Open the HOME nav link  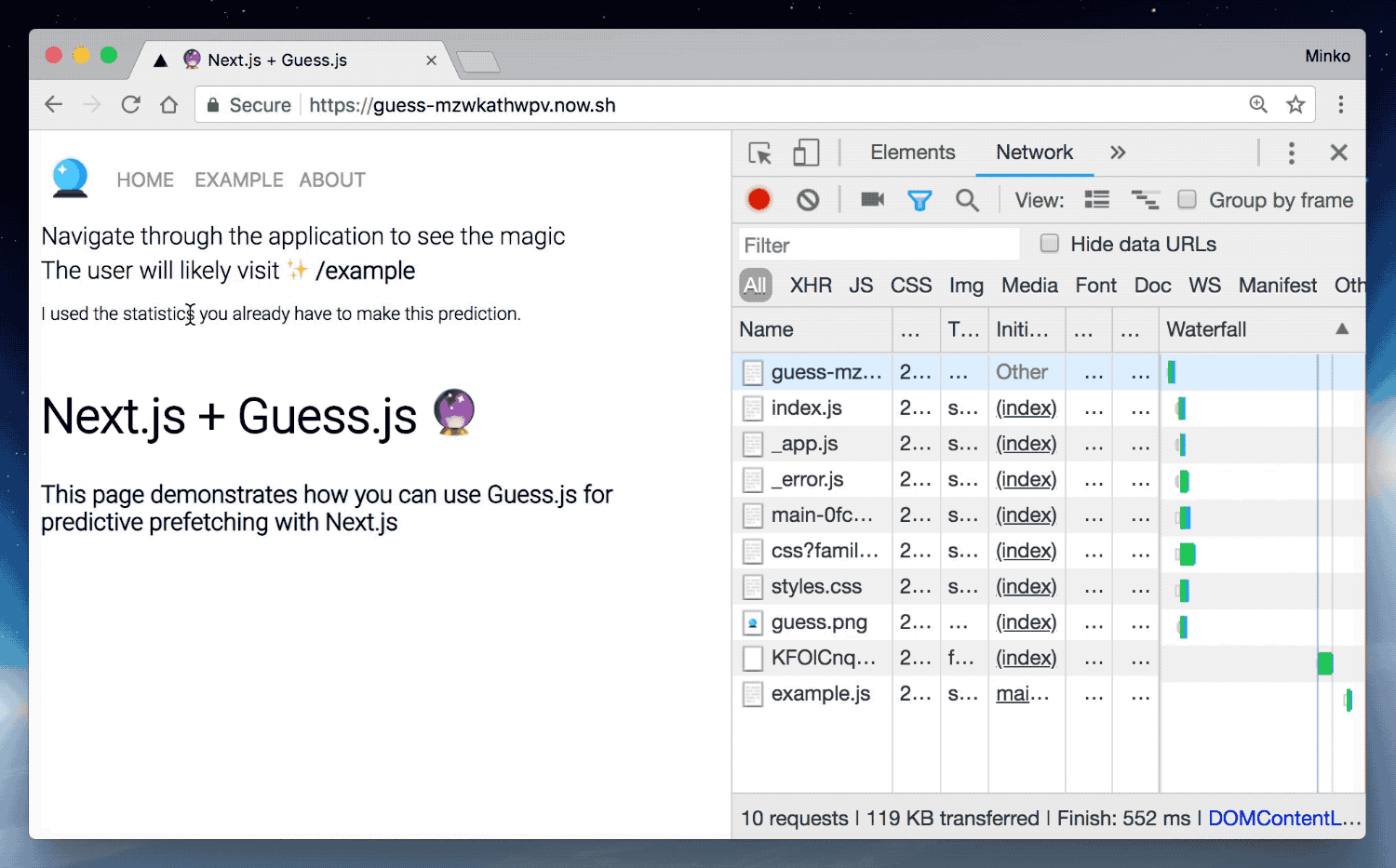coord(145,180)
